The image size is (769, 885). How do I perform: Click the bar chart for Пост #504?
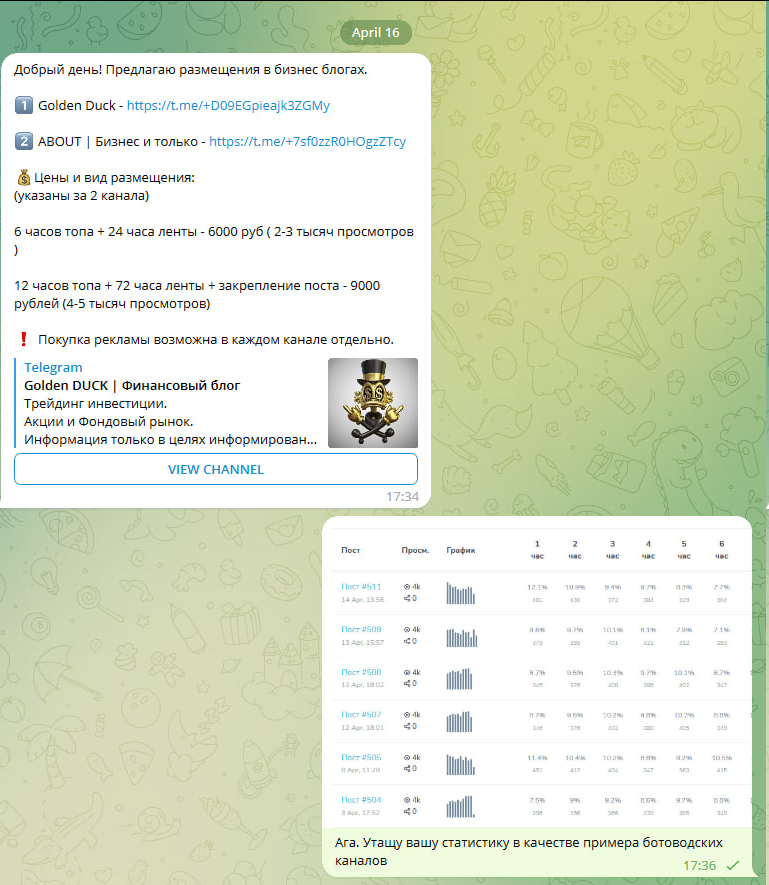pos(461,807)
